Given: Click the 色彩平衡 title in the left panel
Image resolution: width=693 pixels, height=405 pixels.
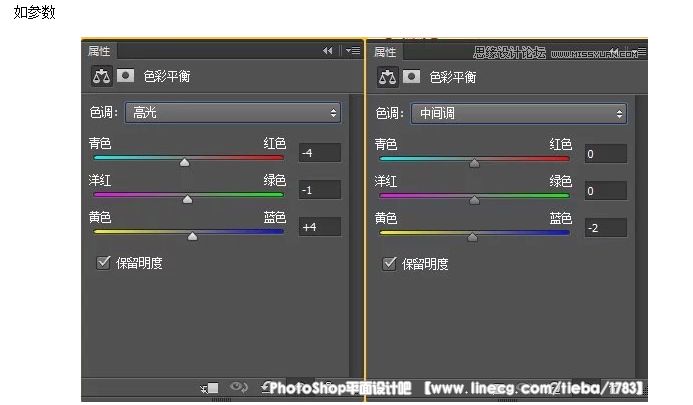Looking at the screenshot, I should tap(167, 76).
